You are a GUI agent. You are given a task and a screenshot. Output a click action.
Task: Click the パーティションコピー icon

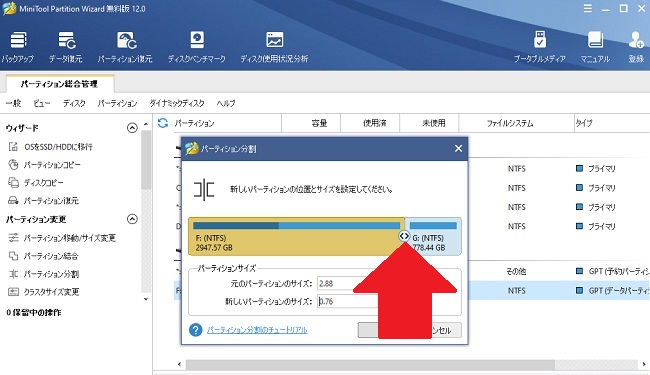[13, 165]
